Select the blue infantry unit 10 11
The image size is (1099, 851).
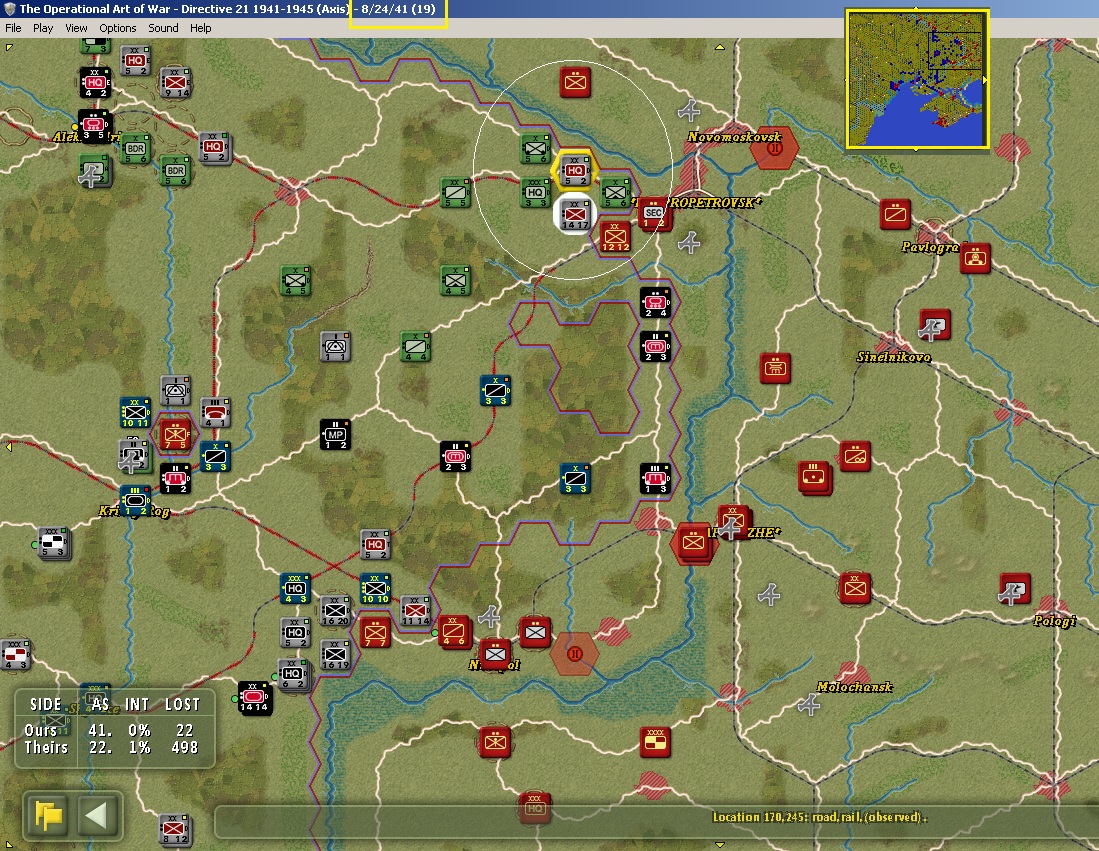pos(135,413)
